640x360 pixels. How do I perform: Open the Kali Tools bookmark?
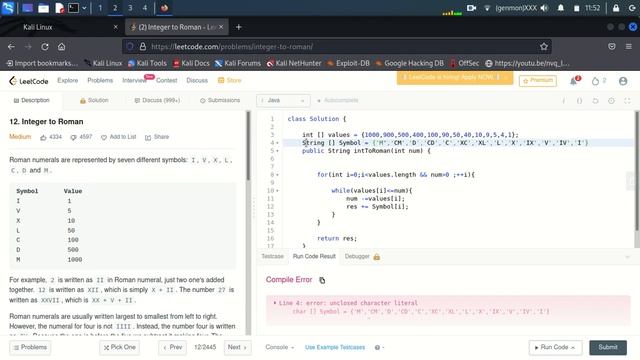click(x=147, y=63)
